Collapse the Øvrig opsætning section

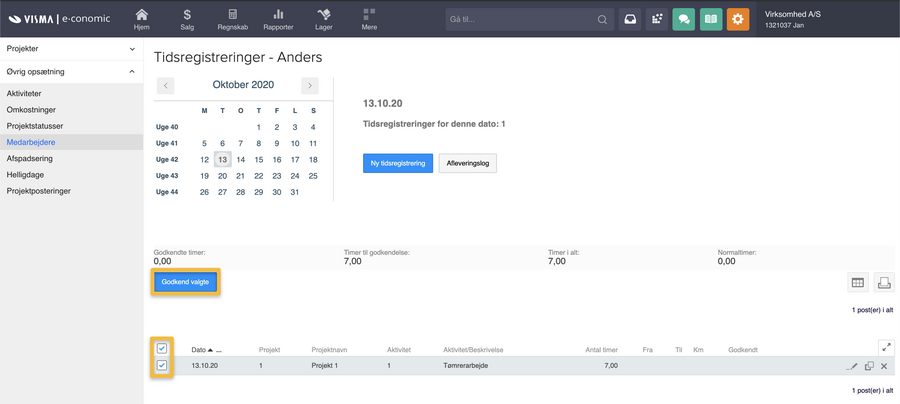tap(132, 72)
